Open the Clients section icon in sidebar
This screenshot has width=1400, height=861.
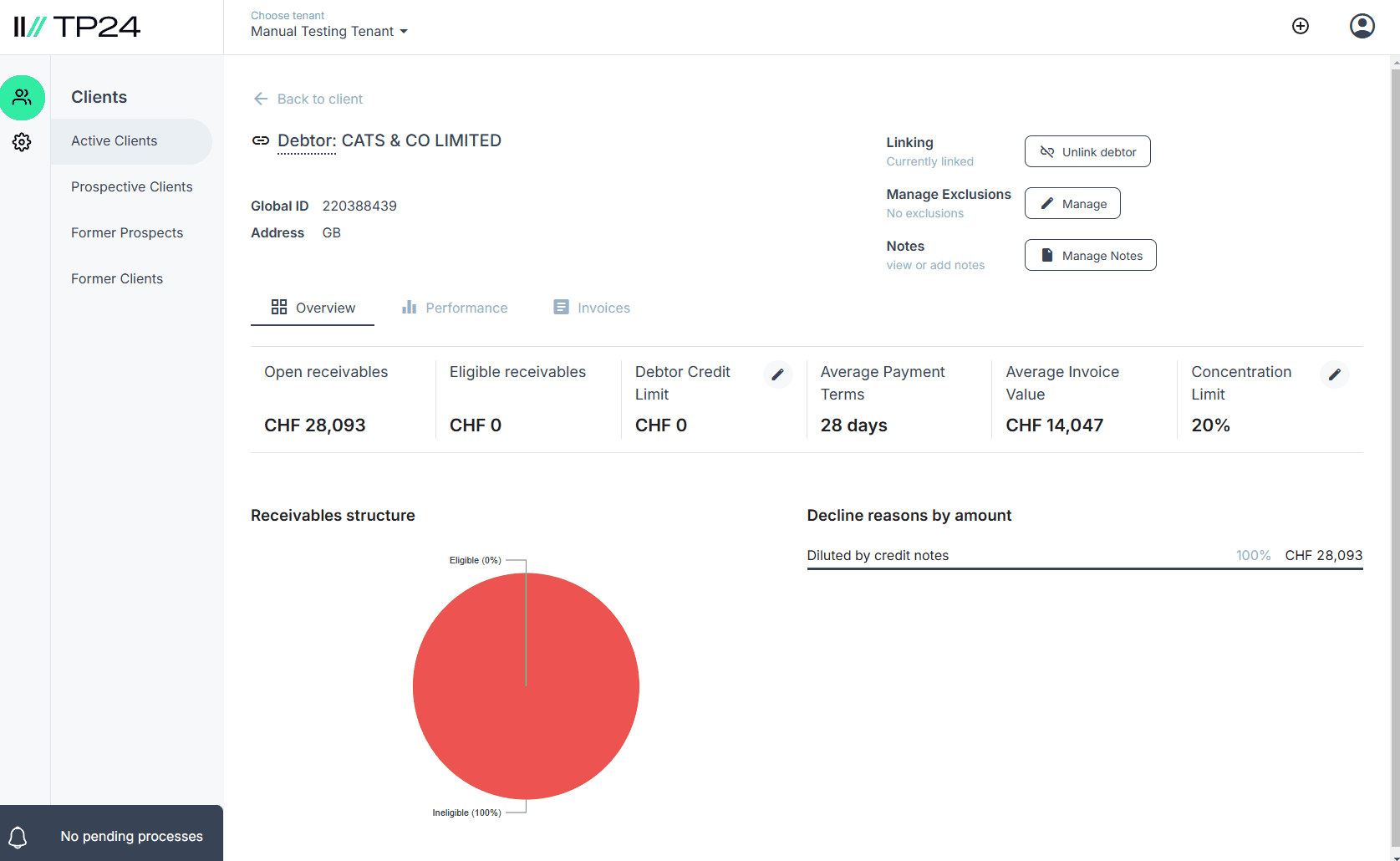[23, 98]
